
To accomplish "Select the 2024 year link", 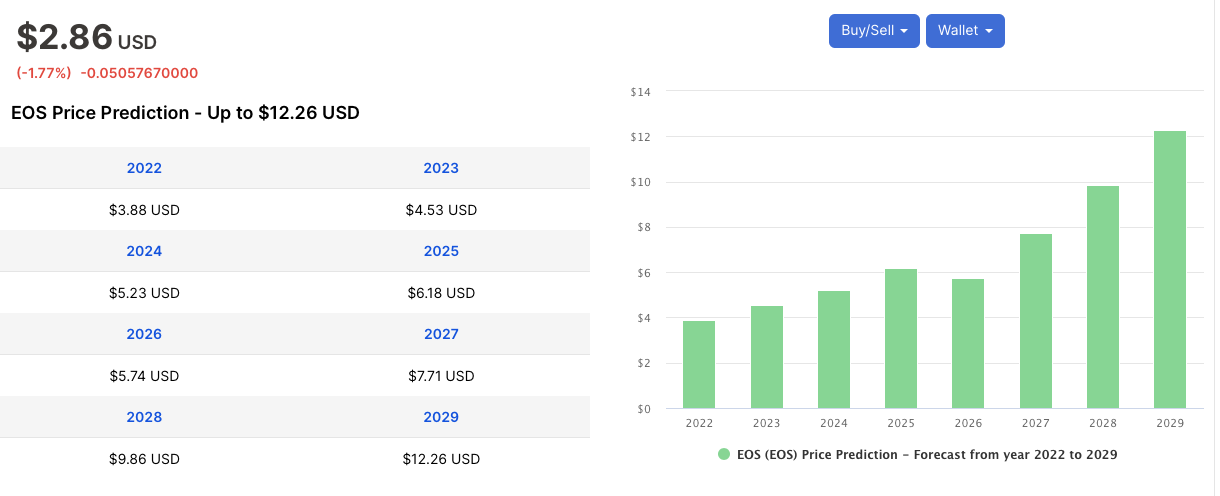I will 144,251.
